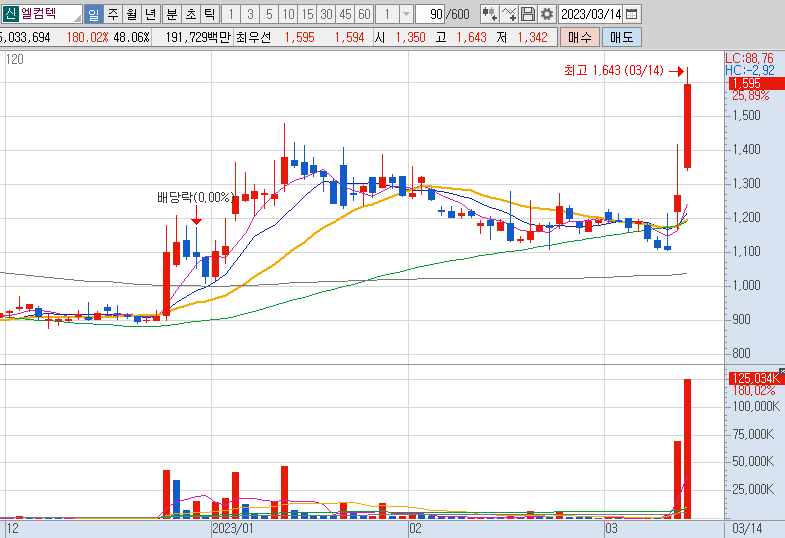785x538 pixels.
Task: Click the custom interval value box
Action: click(x=387, y=14)
